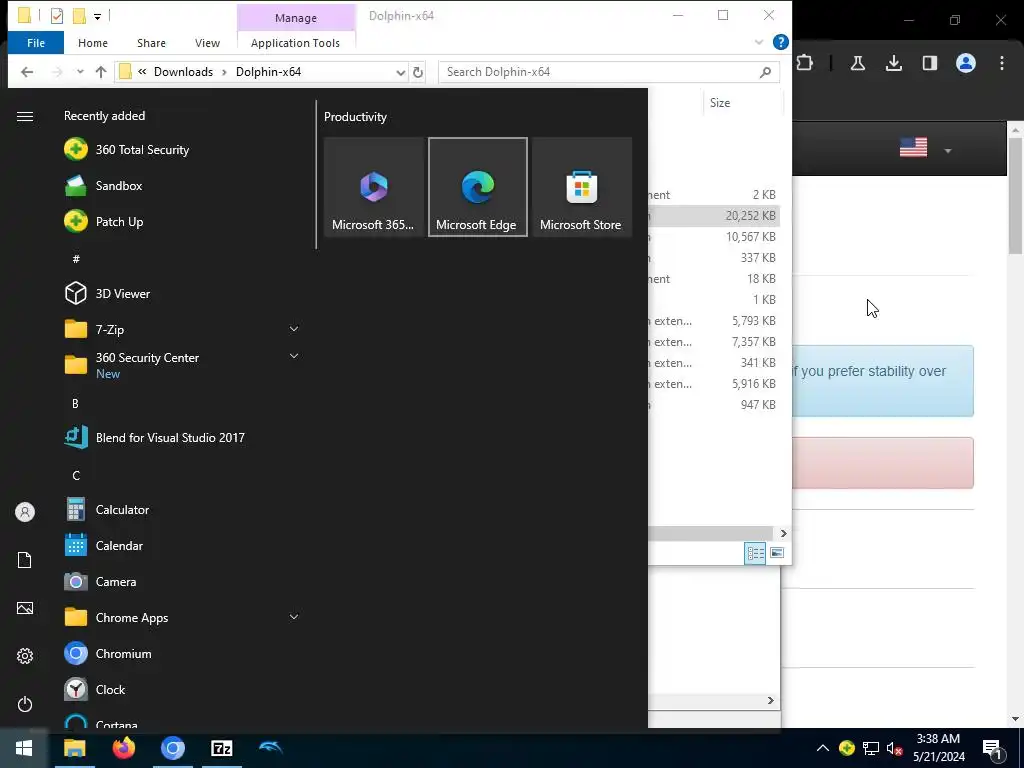Expand the 360 Security Center folder

point(294,356)
